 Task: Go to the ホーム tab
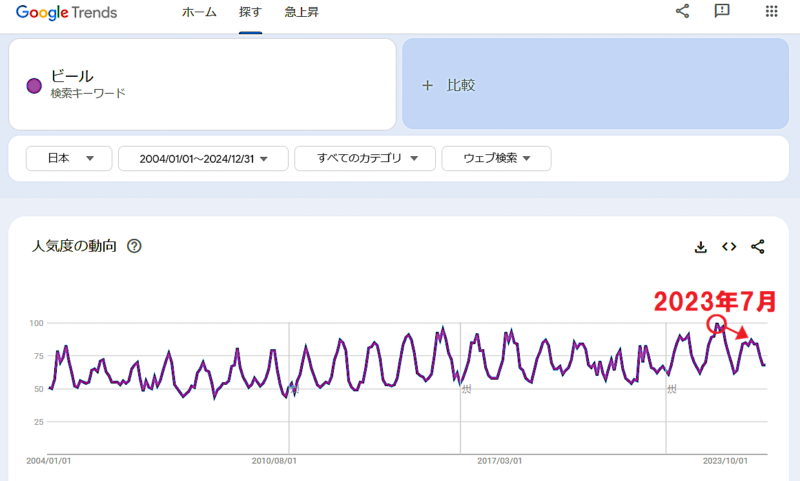199,13
